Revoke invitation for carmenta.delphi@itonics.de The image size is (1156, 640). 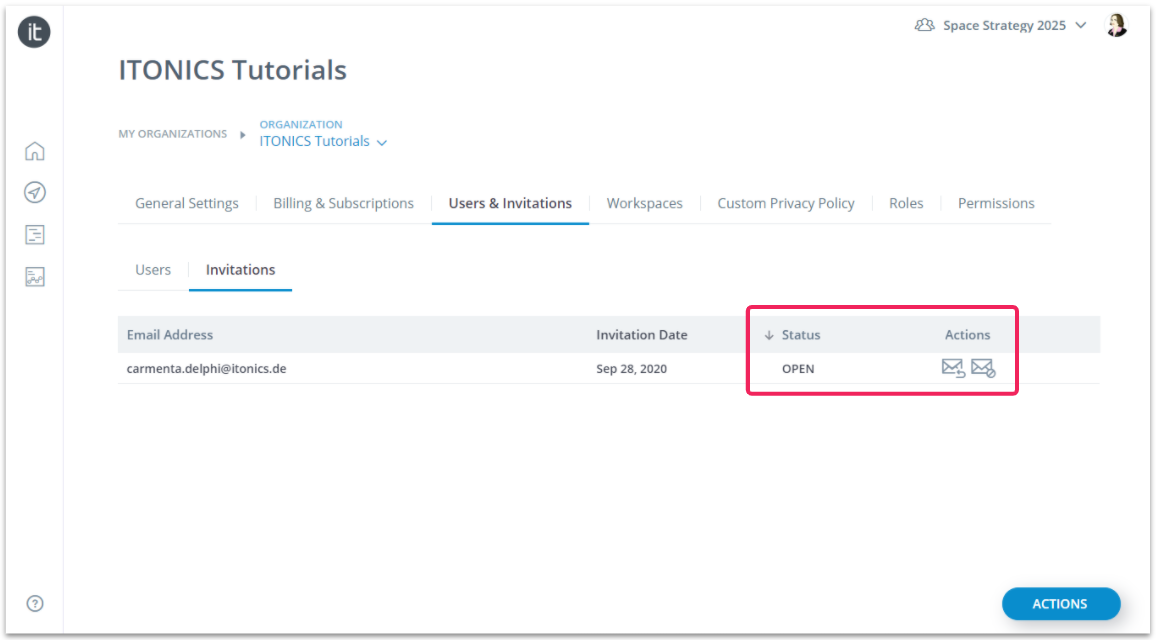[983, 368]
